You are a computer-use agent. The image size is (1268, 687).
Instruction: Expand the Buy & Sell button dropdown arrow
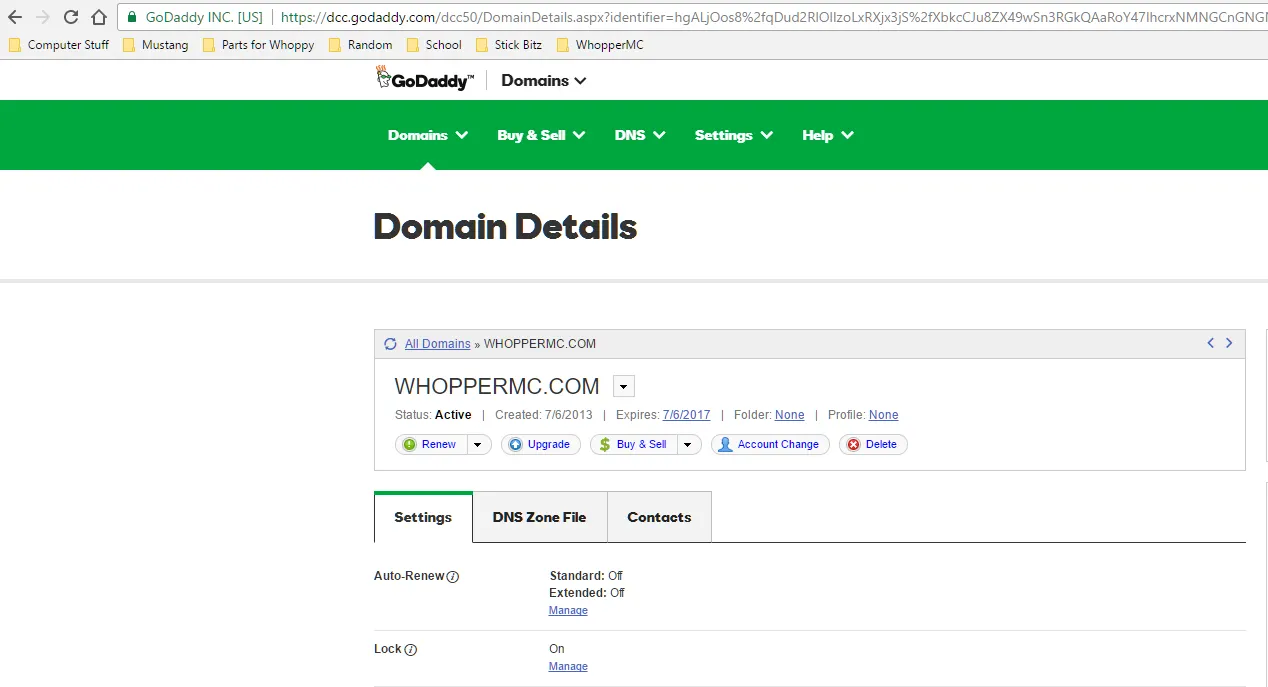pyautogui.click(x=688, y=445)
